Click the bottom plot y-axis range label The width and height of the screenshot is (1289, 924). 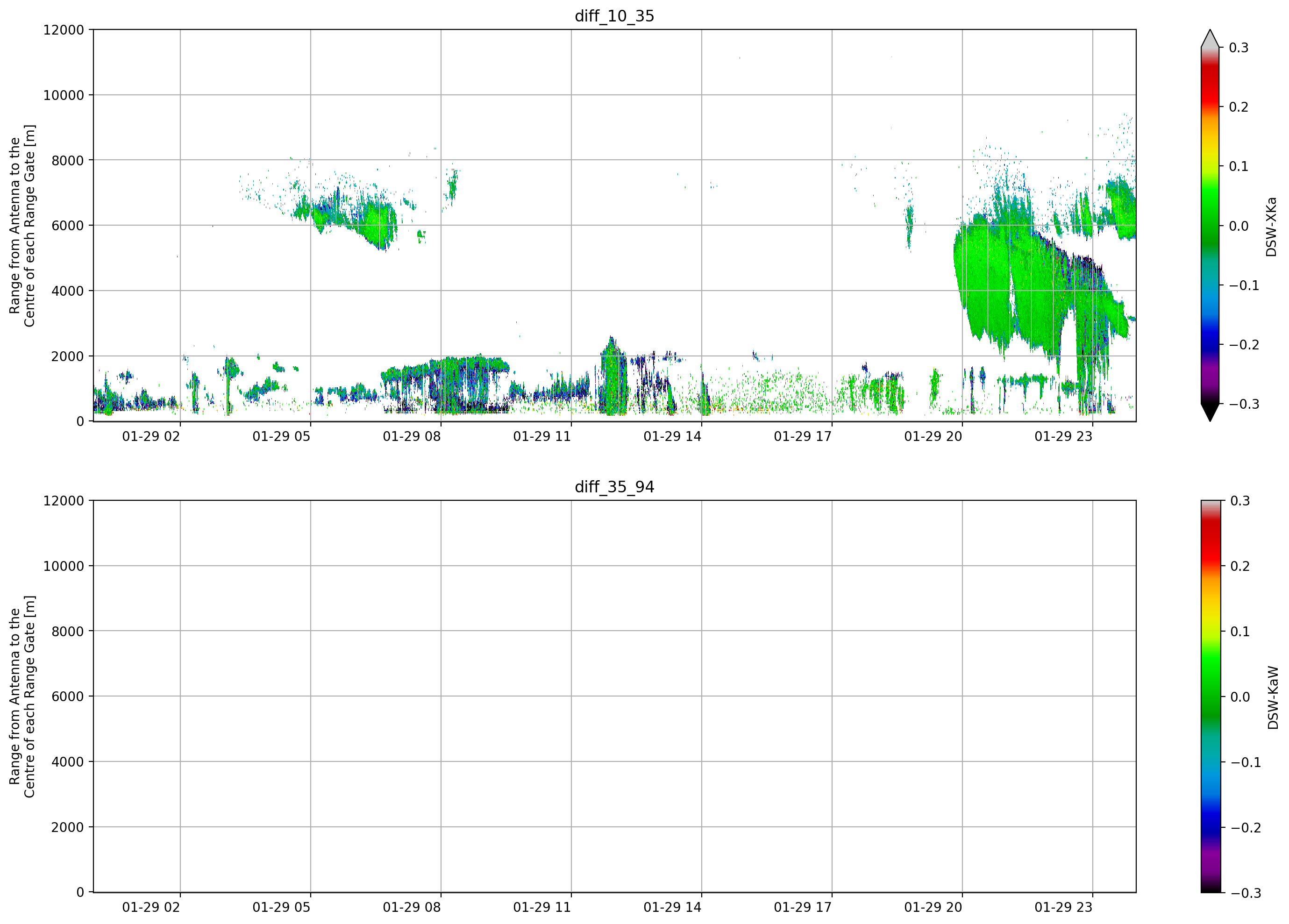click(x=22, y=697)
